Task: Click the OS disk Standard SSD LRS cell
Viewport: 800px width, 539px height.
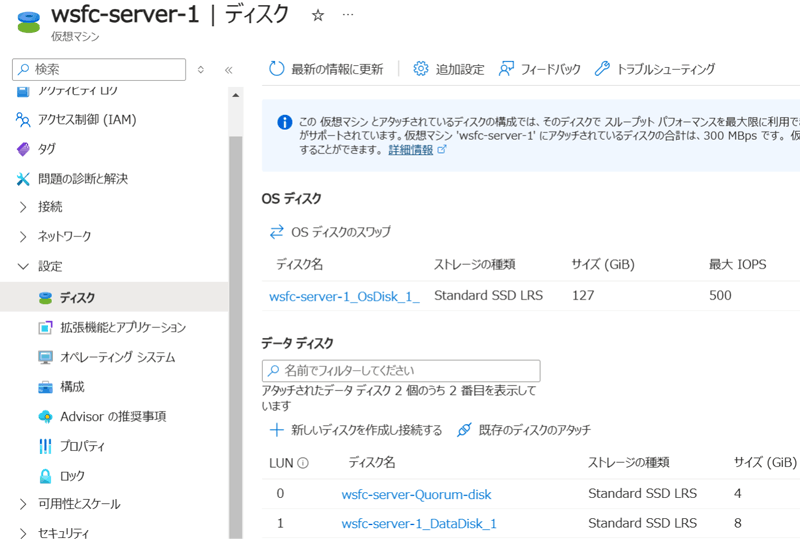Action: (x=488, y=296)
